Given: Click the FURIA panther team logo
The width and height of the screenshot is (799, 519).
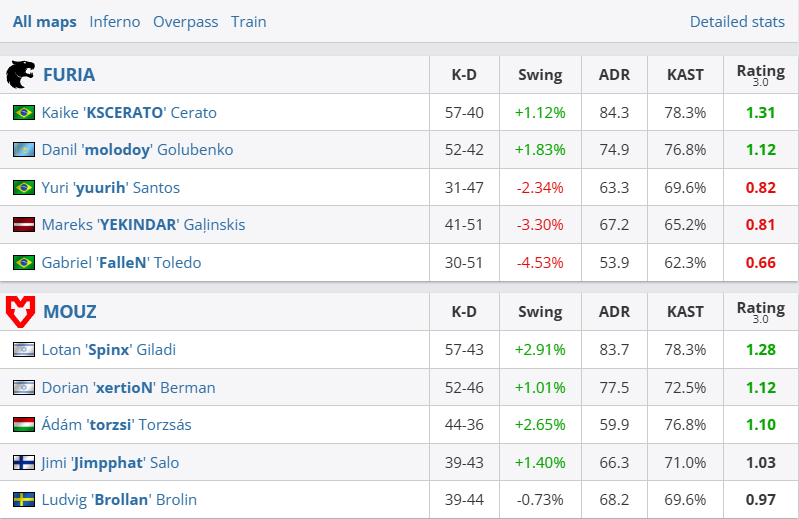Looking at the screenshot, I should [x=20, y=74].
